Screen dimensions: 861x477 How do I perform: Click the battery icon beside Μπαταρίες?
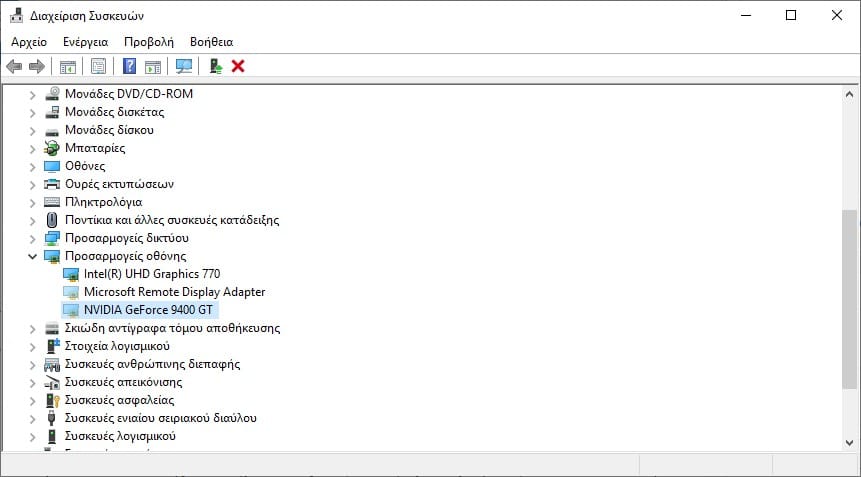[52, 148]
